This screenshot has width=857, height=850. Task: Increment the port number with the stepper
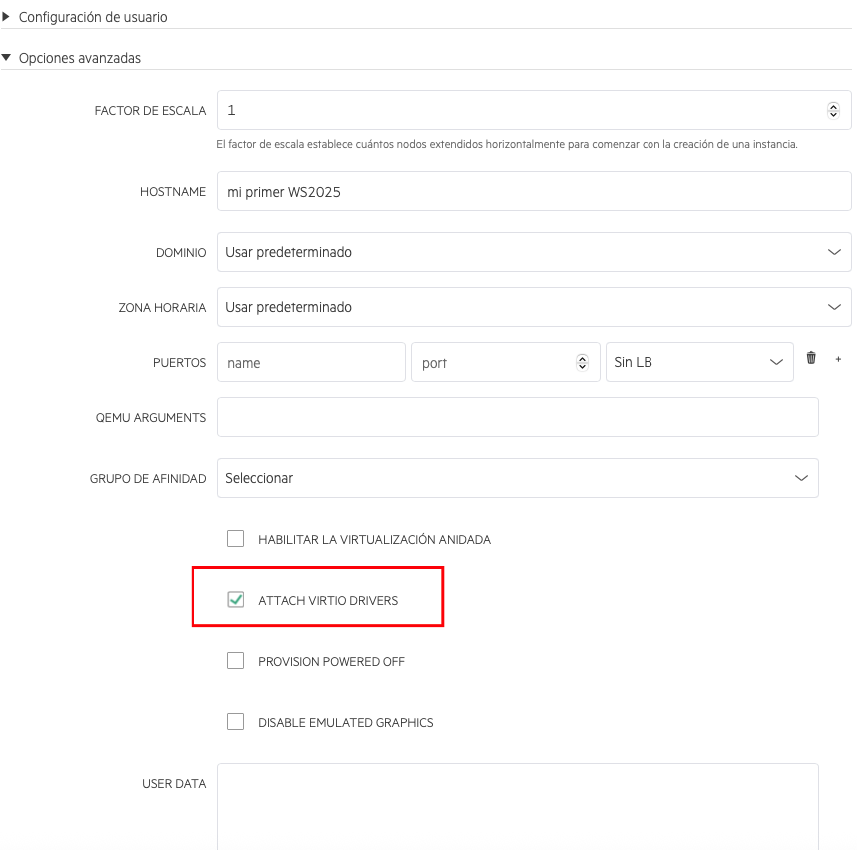(582, 358)
